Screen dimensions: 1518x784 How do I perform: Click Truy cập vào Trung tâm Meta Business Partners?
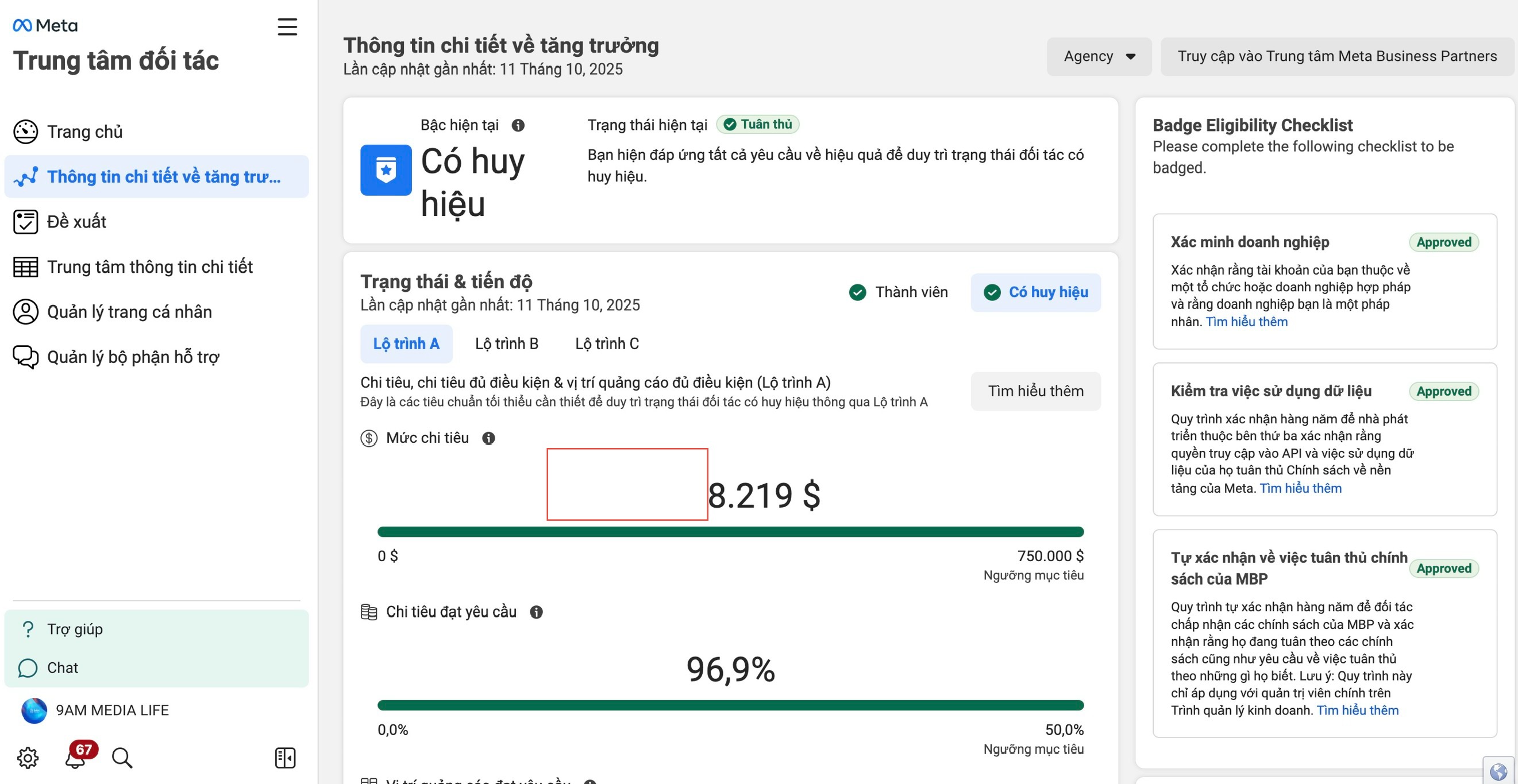coord(1336,56)
